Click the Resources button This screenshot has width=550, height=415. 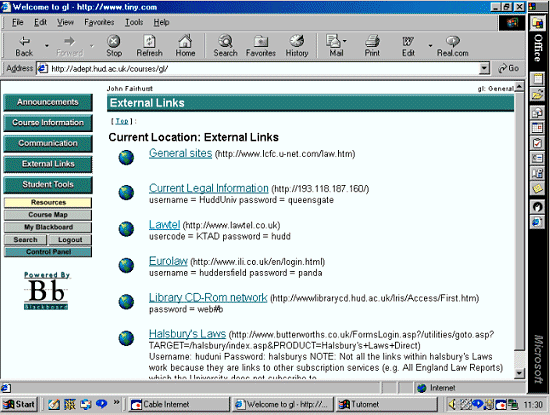pyautogui.click(x=48, y=202)
